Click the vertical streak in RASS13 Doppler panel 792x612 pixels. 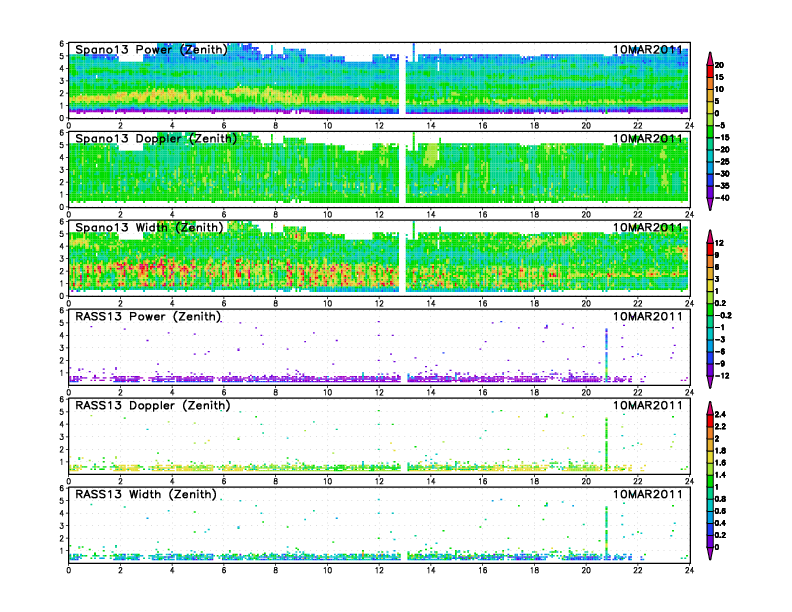606,444
